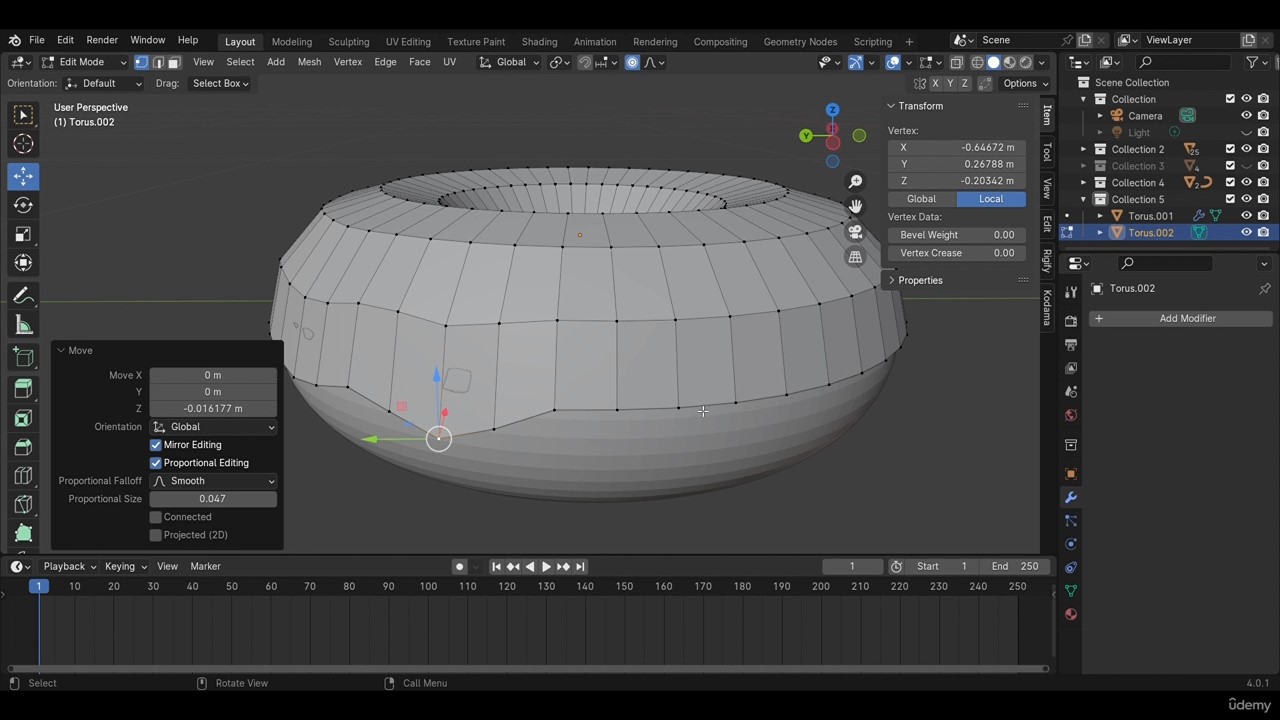Screen dimensions: 1280x720
Task: Open the Modifiers properties wrench tab
Action: (x=1071, y=498)
